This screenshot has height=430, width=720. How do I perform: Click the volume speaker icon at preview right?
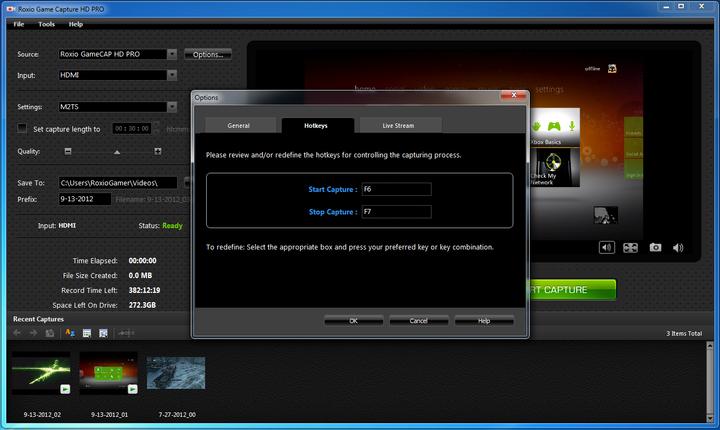point(678,248)
